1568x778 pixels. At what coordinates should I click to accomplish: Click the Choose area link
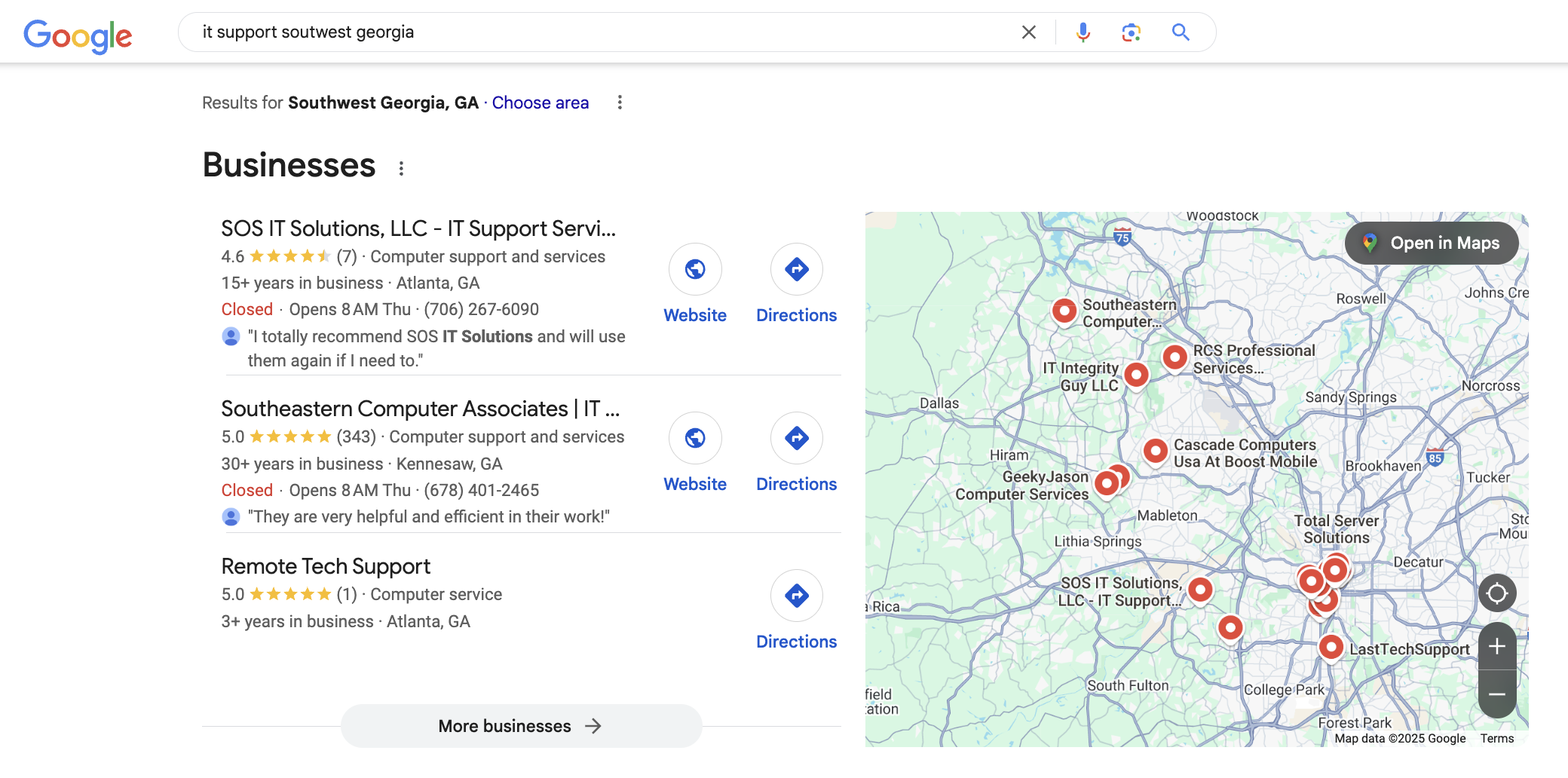coord(541,103)
